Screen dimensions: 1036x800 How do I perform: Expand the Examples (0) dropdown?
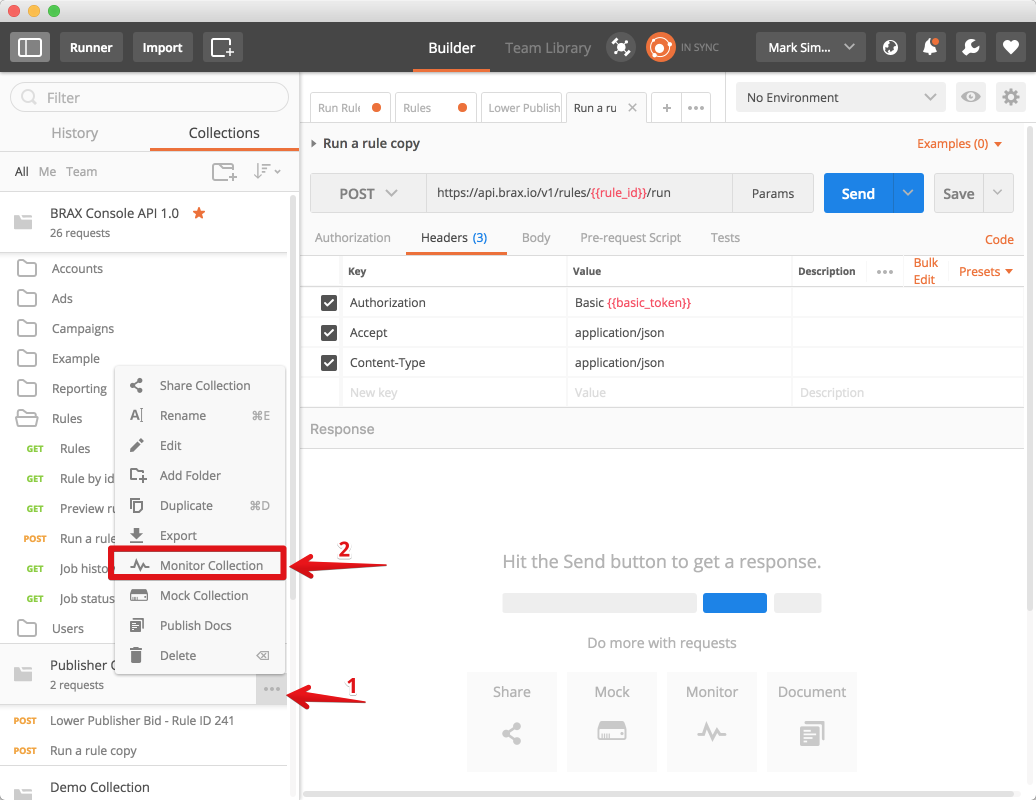tap(959, 144)
